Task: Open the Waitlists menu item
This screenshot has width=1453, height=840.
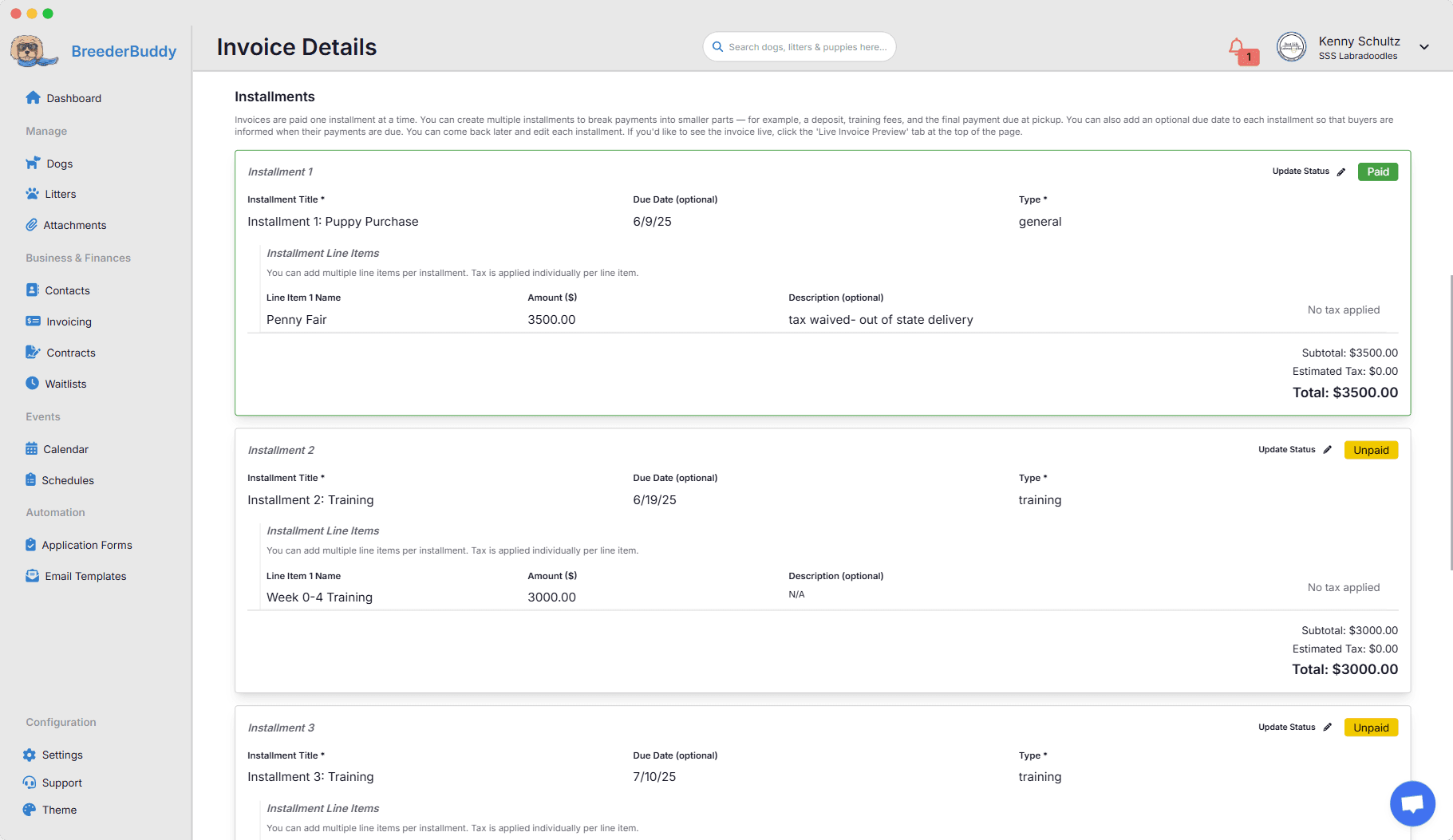Action: (x=56, y=384)
